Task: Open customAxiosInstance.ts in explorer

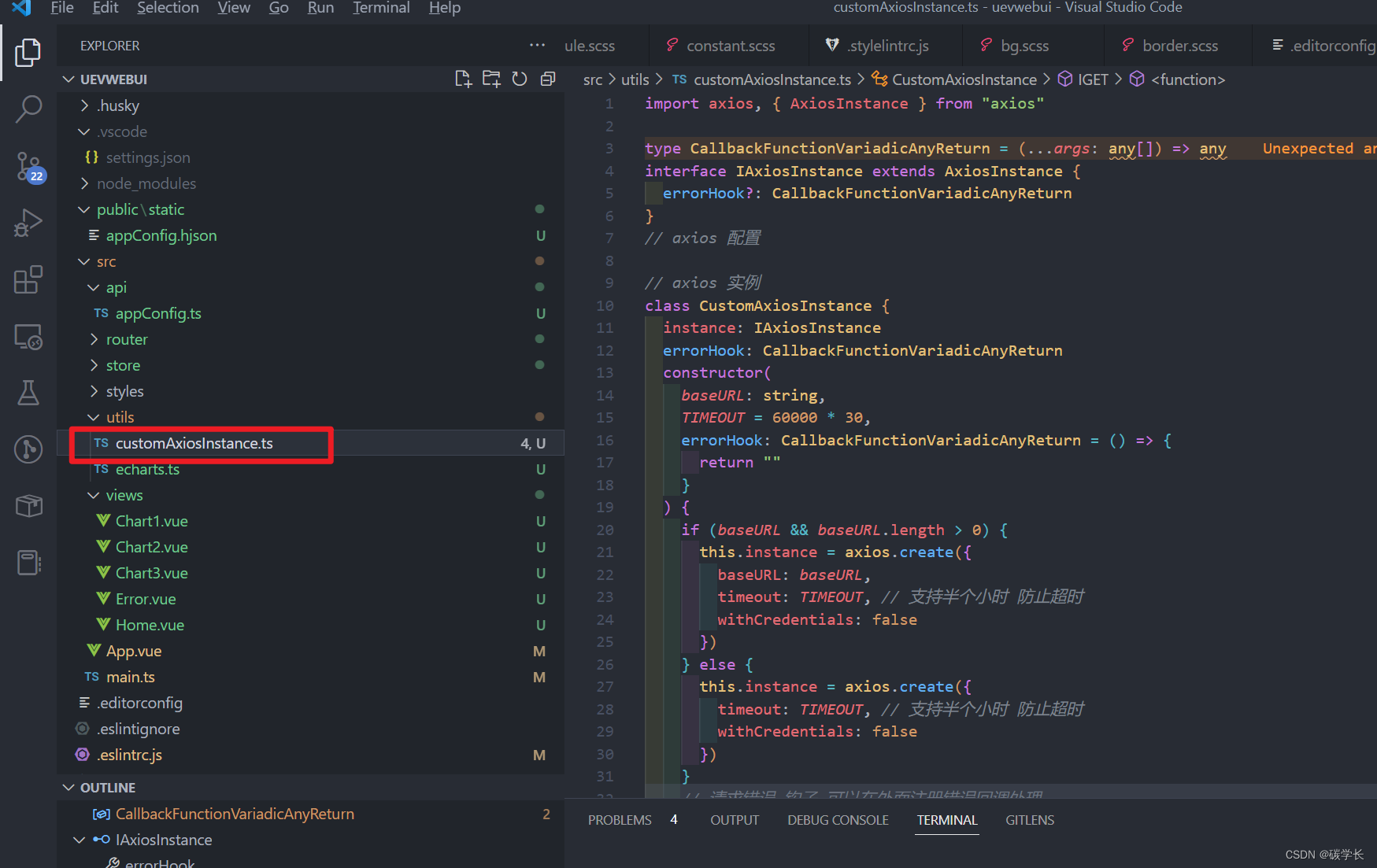Action: click(310, 443)
